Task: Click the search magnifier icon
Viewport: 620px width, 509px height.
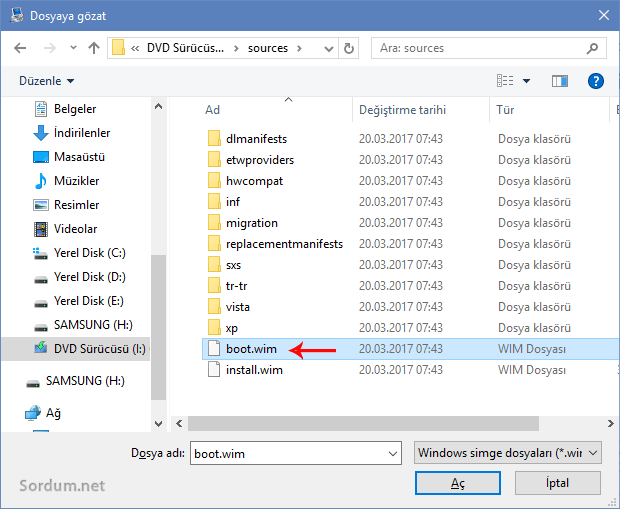Action: pyautogui.click(x=593, y=48)
